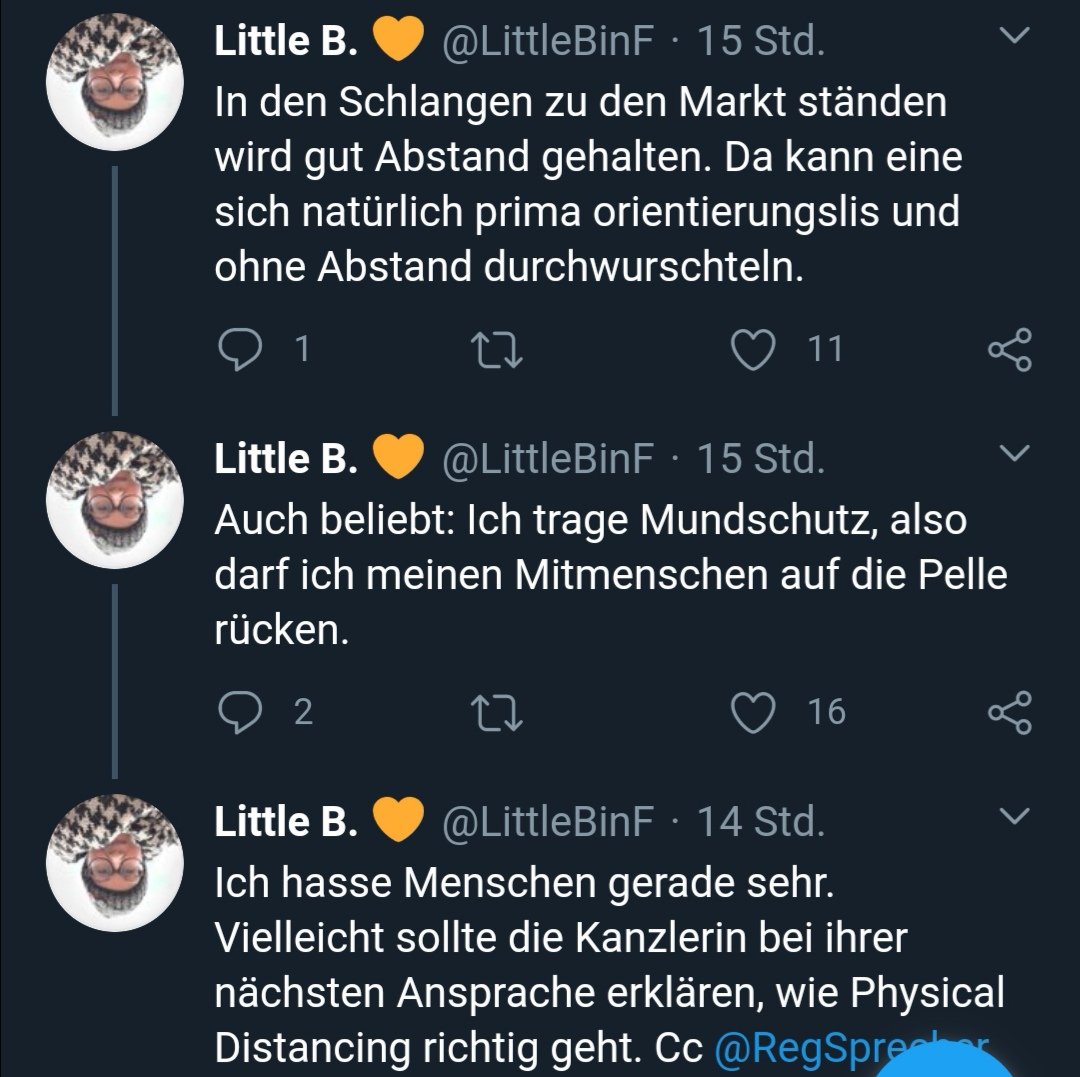Share the Mundschutz tweet
Screen dimensions: 1080x1077
pyautogui.click(x=1009, y=711)
